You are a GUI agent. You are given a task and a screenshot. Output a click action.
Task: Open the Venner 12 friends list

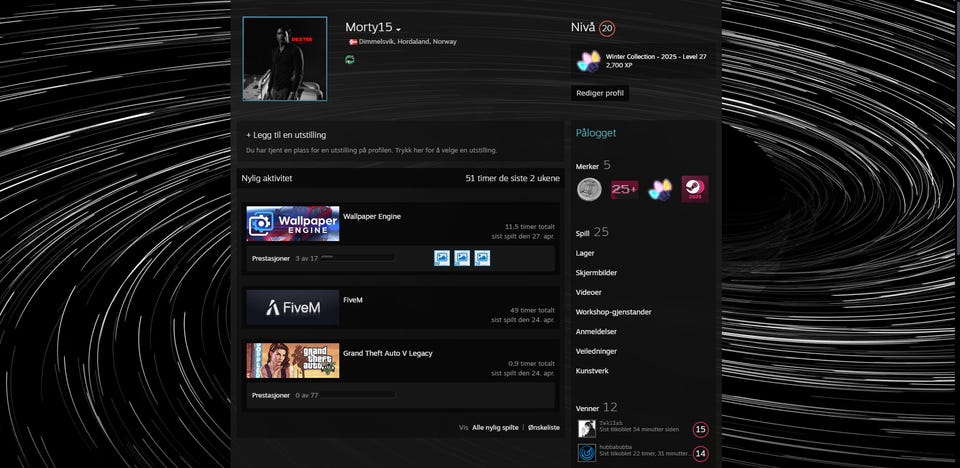(x=597, y=407)
